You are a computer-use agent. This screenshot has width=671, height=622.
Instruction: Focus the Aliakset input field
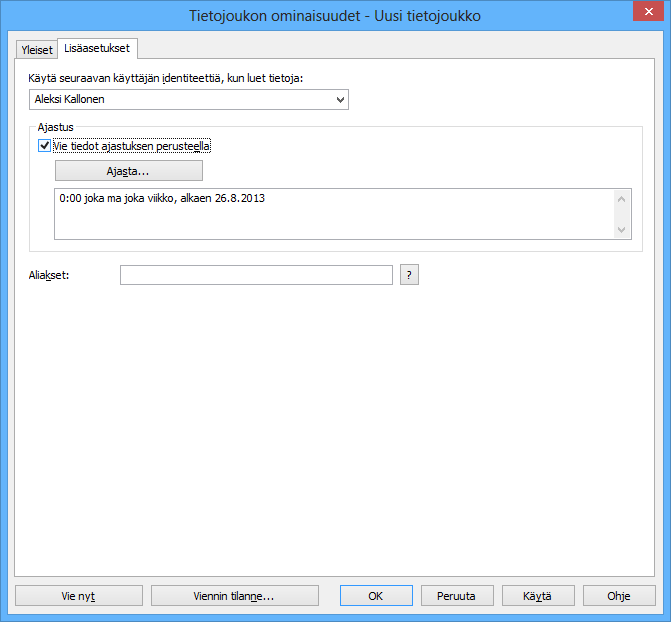[256, 275]
